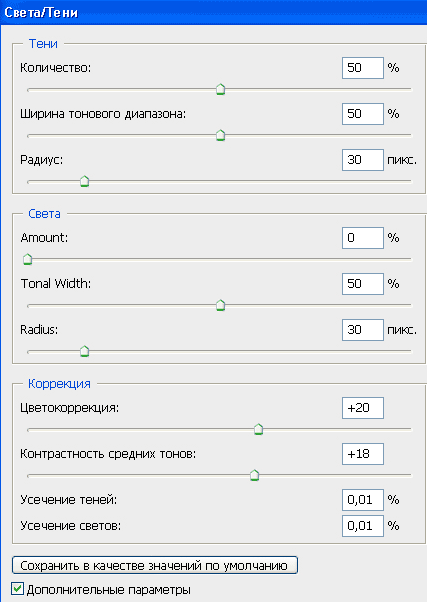Click Сохранить в качестве значений по умолчанию button
Screen dimensions: 427x602
155,566
